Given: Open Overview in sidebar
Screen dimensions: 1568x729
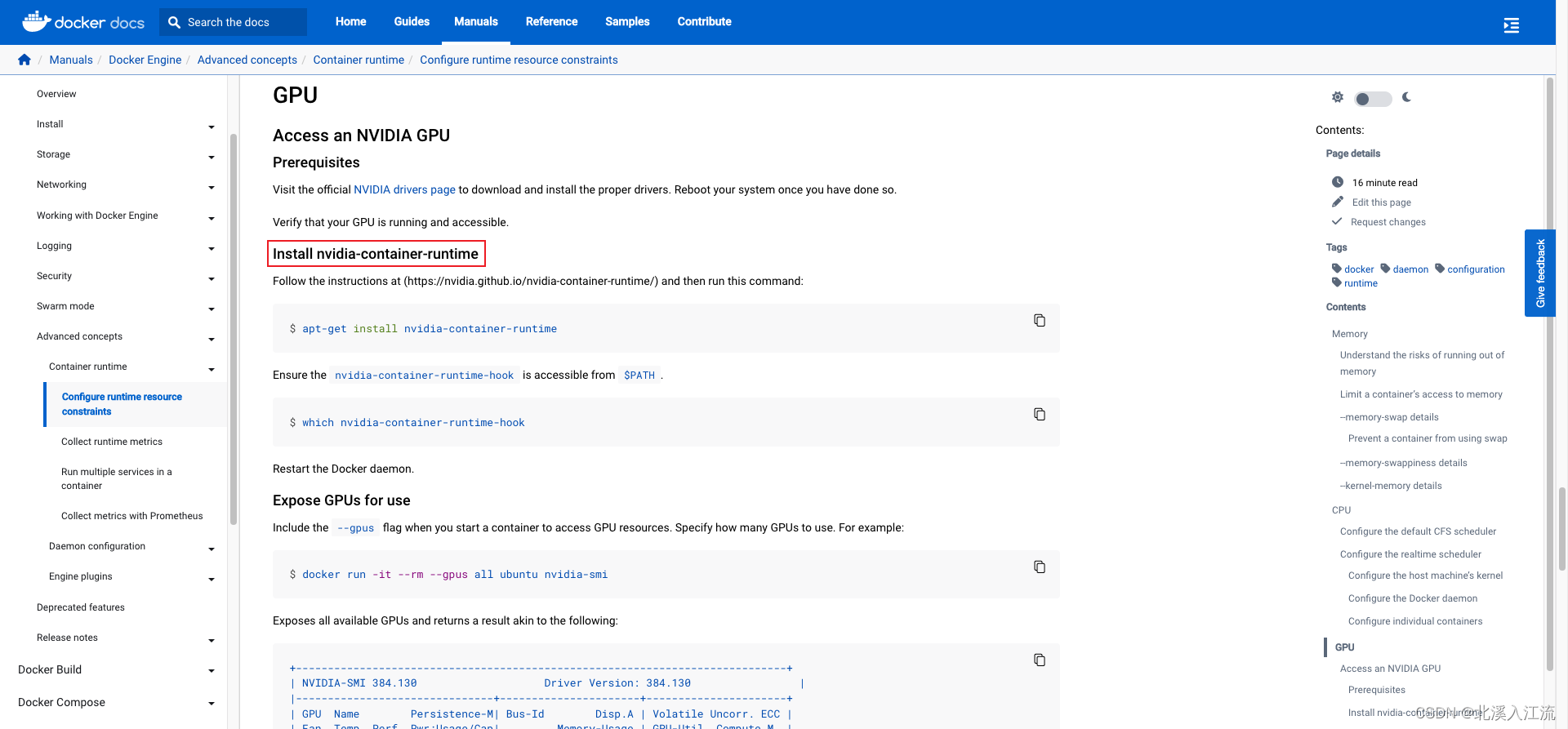Looking at the screenshot, I should pyautogui.click(x=56, y=94).
